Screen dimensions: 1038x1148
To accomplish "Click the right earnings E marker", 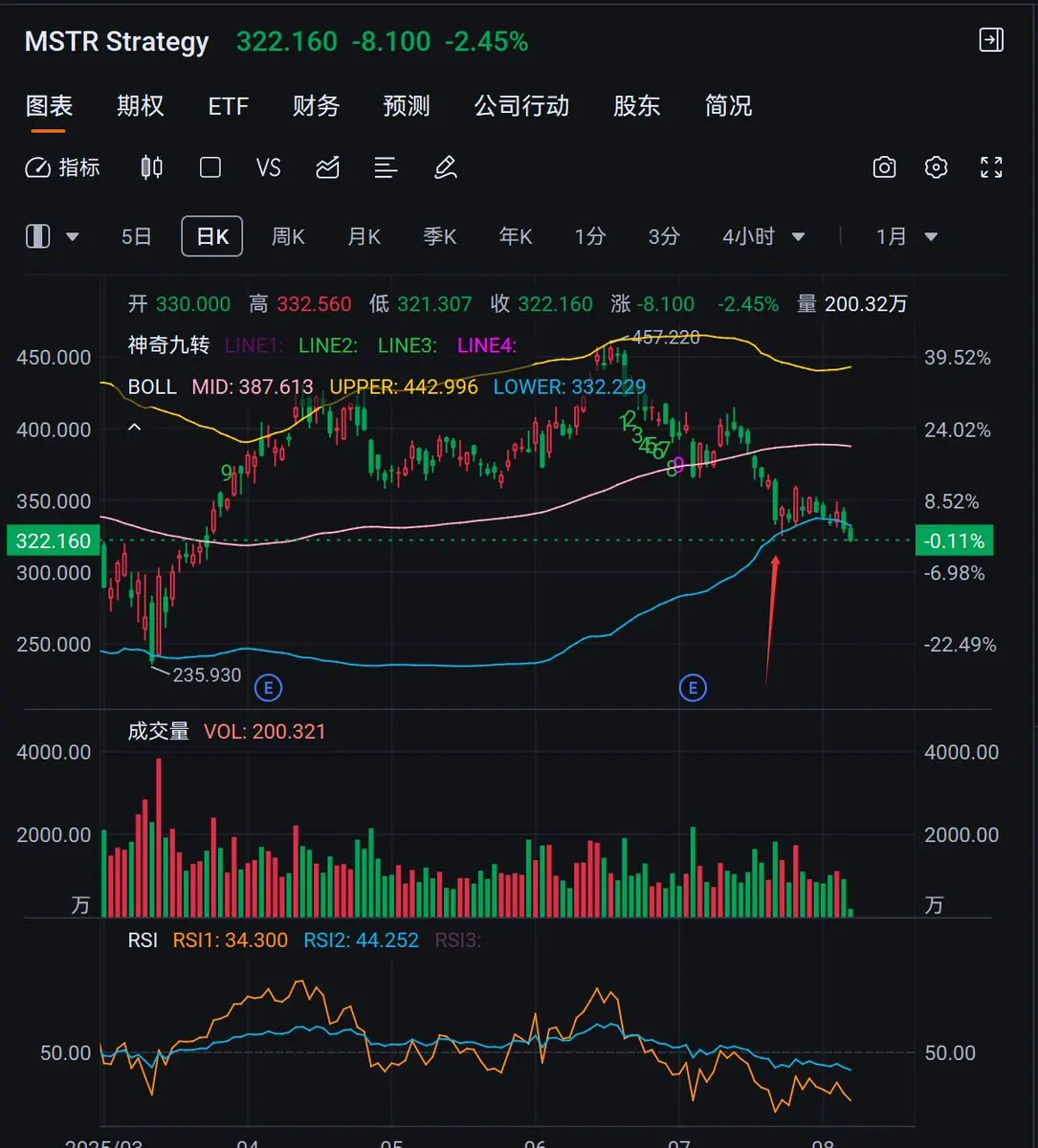I will 693,687.
